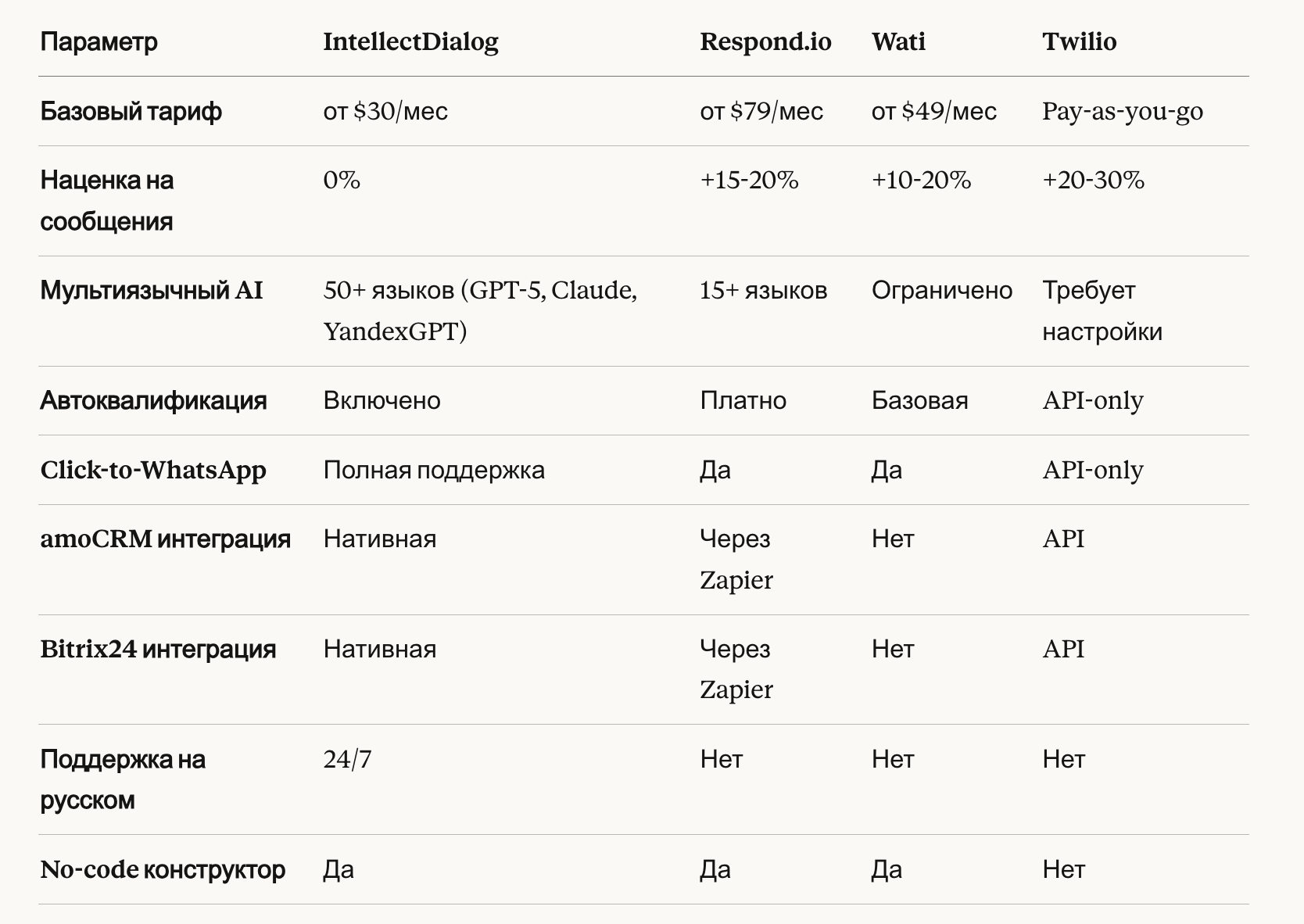Click the Параметр header cell
This screenshot has width=1304, height=924.
pos(99,41)
